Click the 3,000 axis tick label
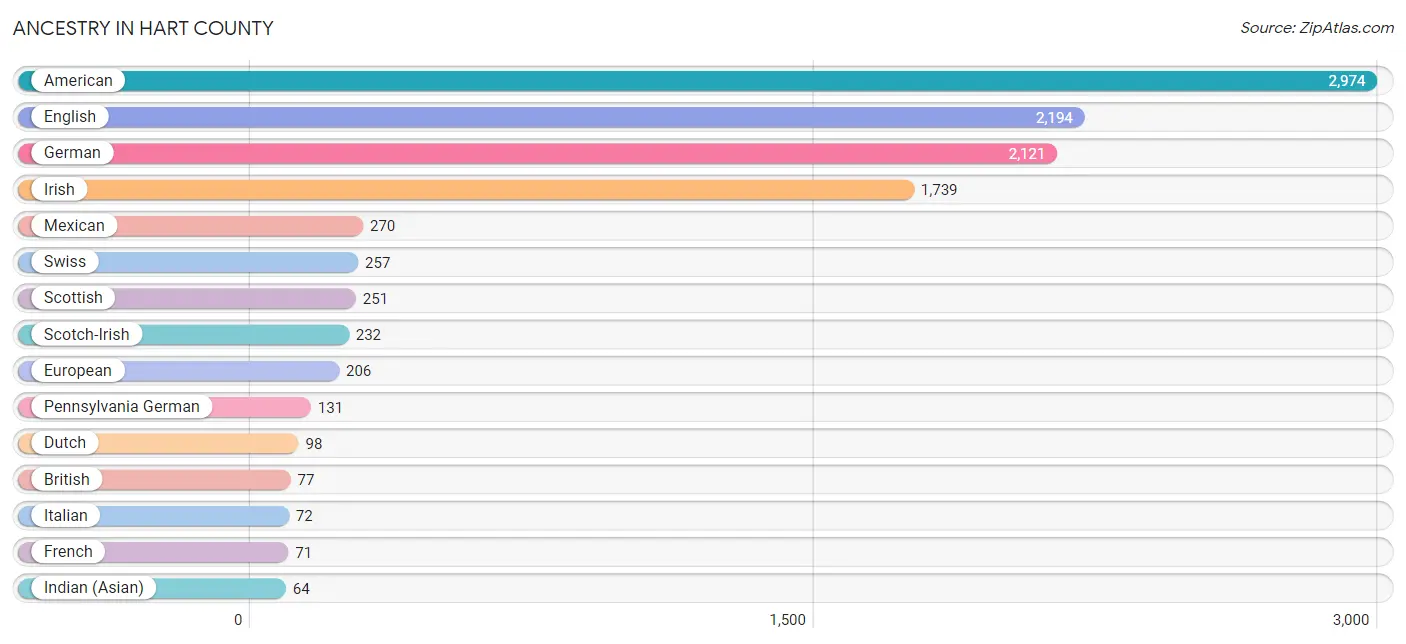The width and height of the screenshot is (1406, 644). coord(1350,620)
